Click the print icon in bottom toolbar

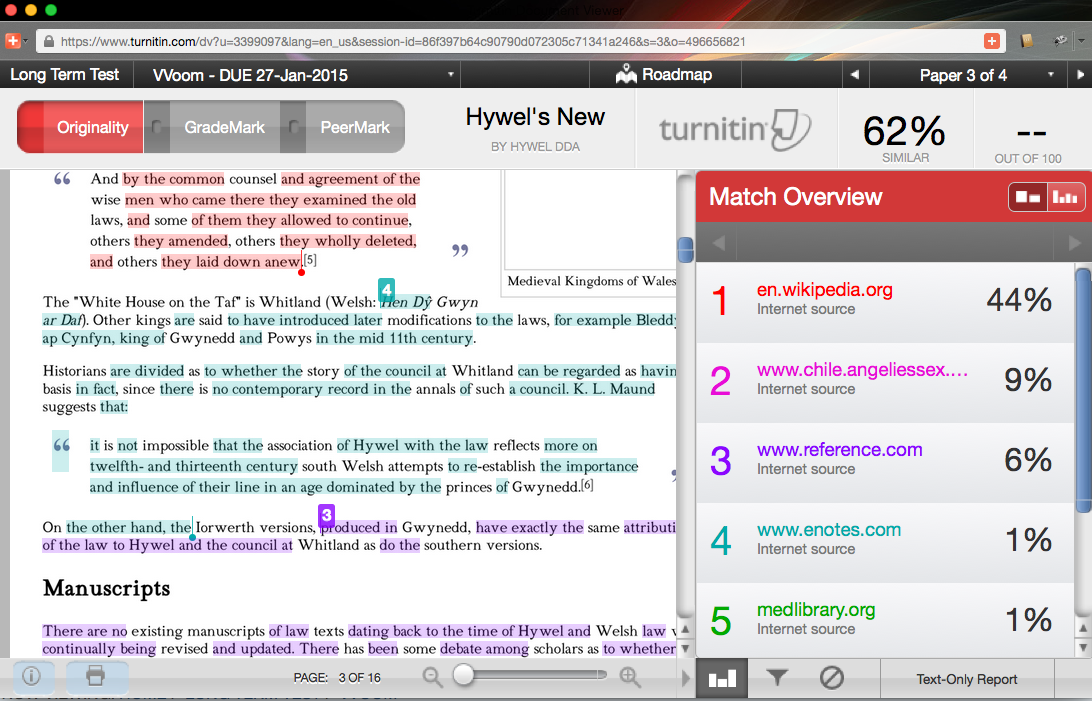click(x=96, y=677)
